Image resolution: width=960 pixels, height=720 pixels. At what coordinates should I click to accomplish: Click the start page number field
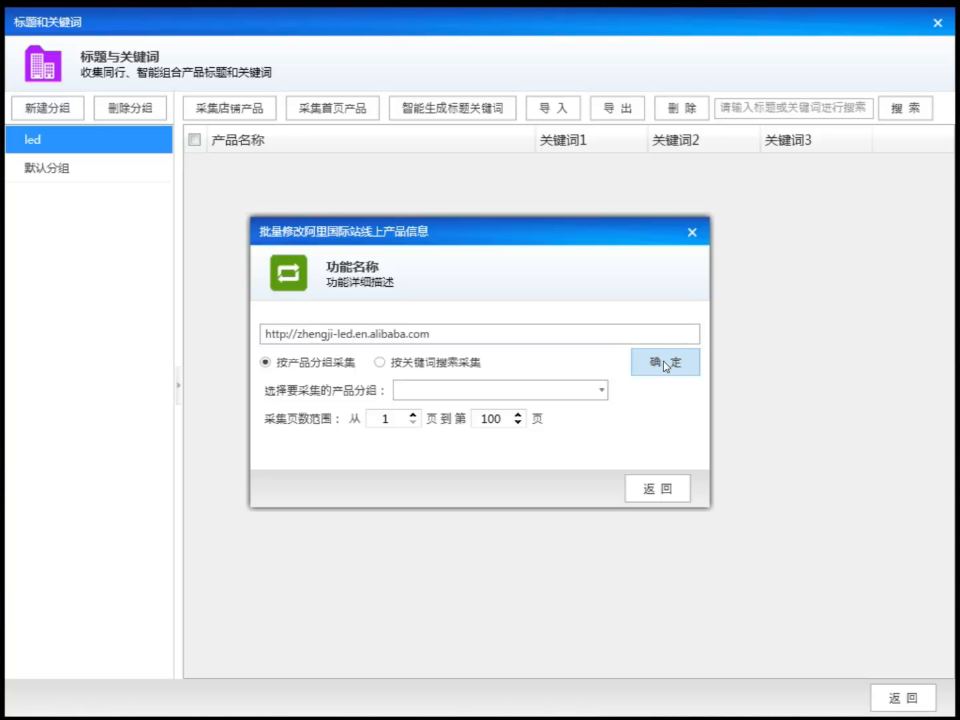(386, 419)
